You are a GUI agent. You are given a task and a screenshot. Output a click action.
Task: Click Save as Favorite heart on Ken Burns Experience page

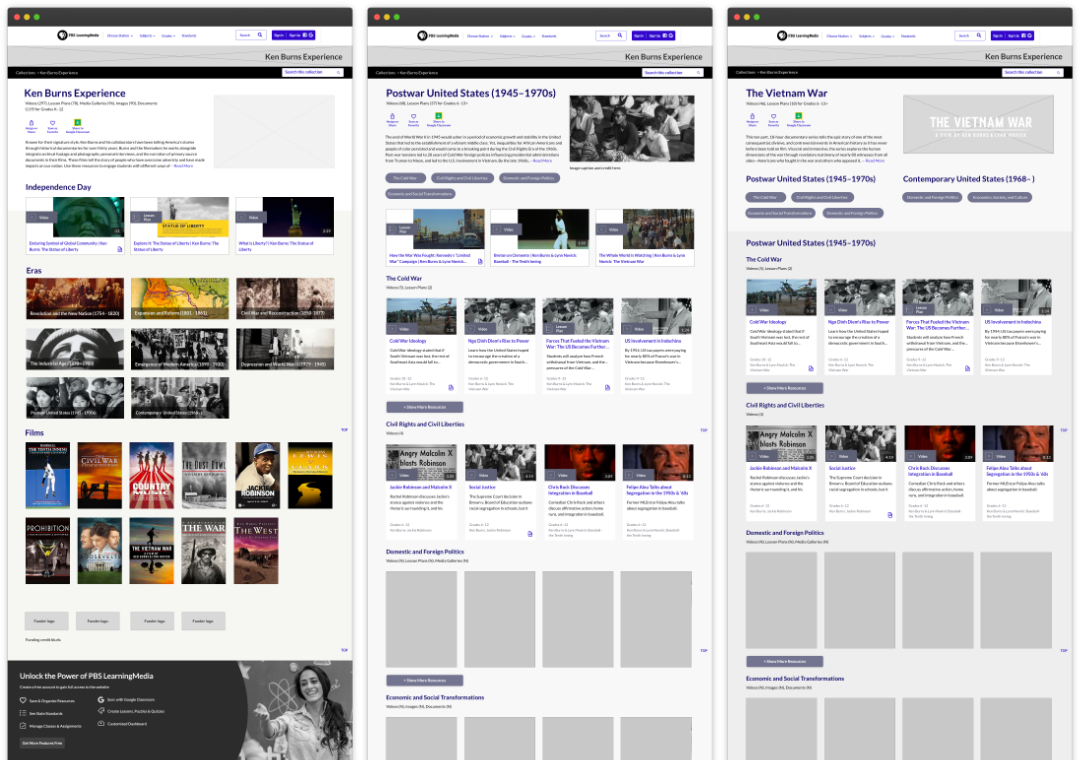pos(52,125)
